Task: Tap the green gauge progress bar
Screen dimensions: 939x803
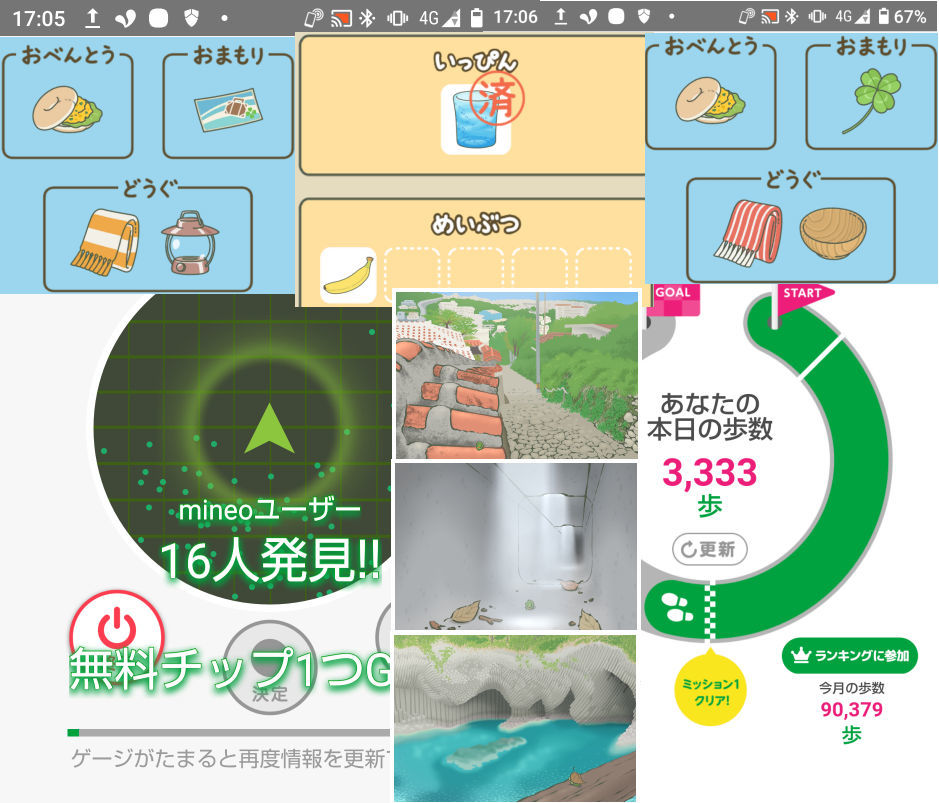Action: click(x=229, y=732)
